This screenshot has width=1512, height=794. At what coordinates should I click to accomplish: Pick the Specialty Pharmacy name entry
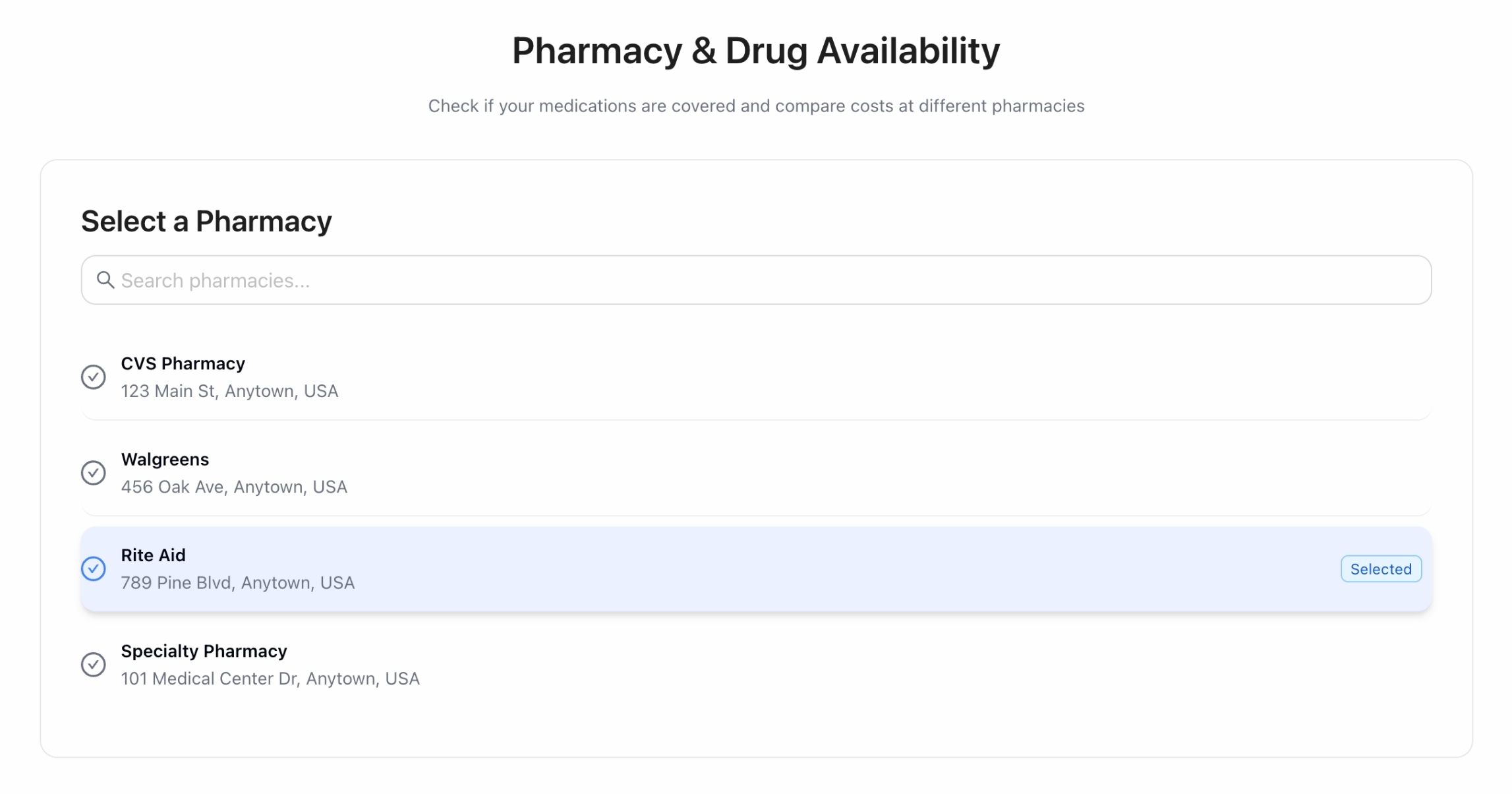point(204,652)
